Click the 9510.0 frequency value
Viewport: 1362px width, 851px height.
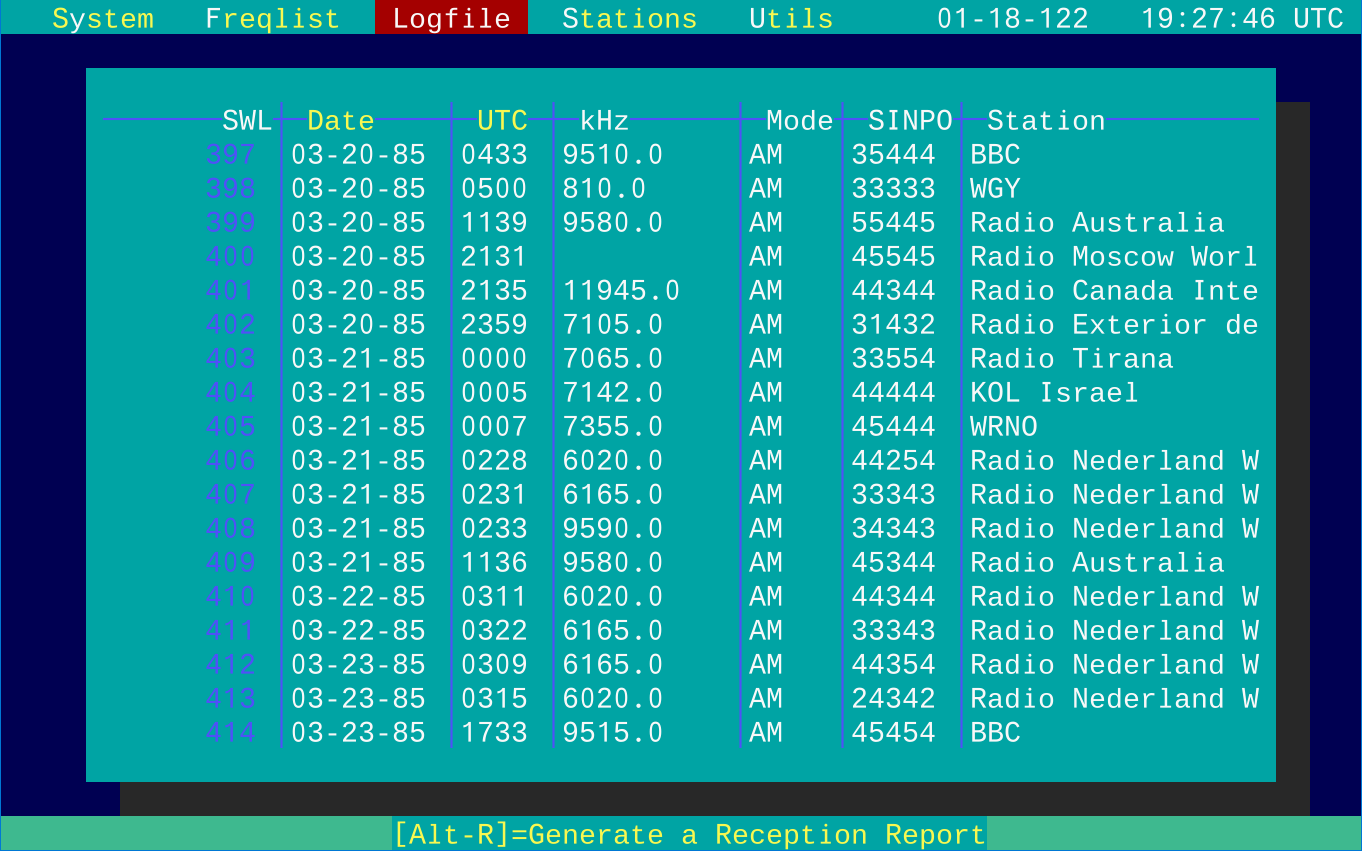(x=613, y=155)
